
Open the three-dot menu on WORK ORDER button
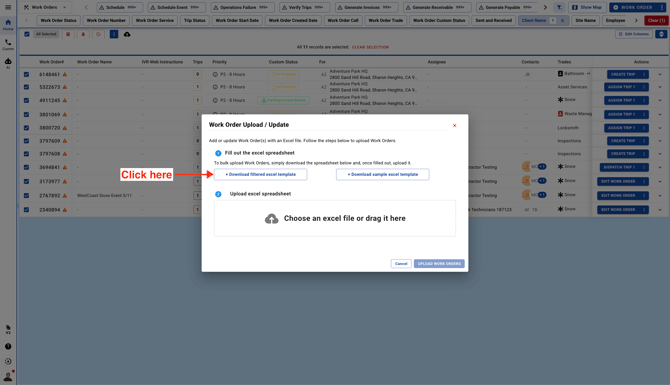[661, 7]
